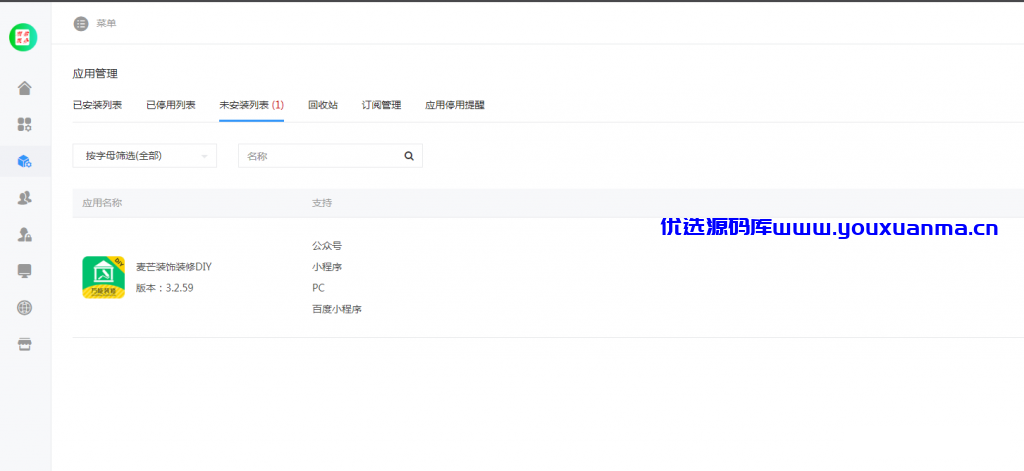Click the 名称 search input field

click(330, 155)
